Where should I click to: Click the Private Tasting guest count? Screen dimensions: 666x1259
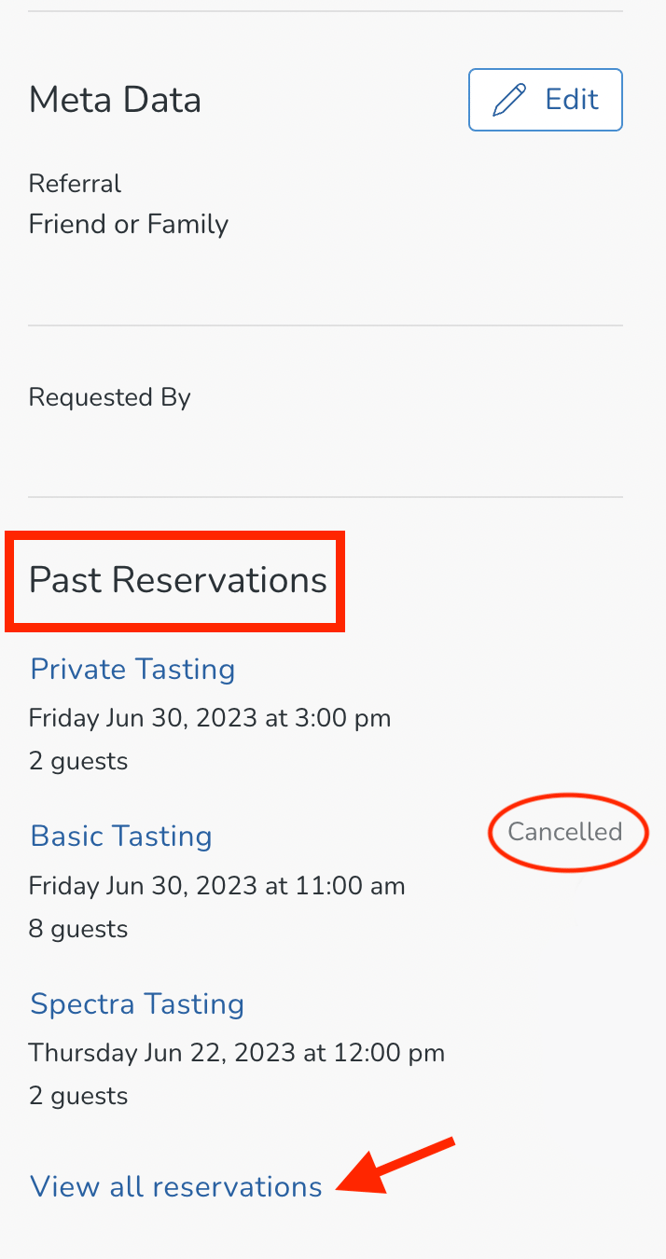(78, 761)
